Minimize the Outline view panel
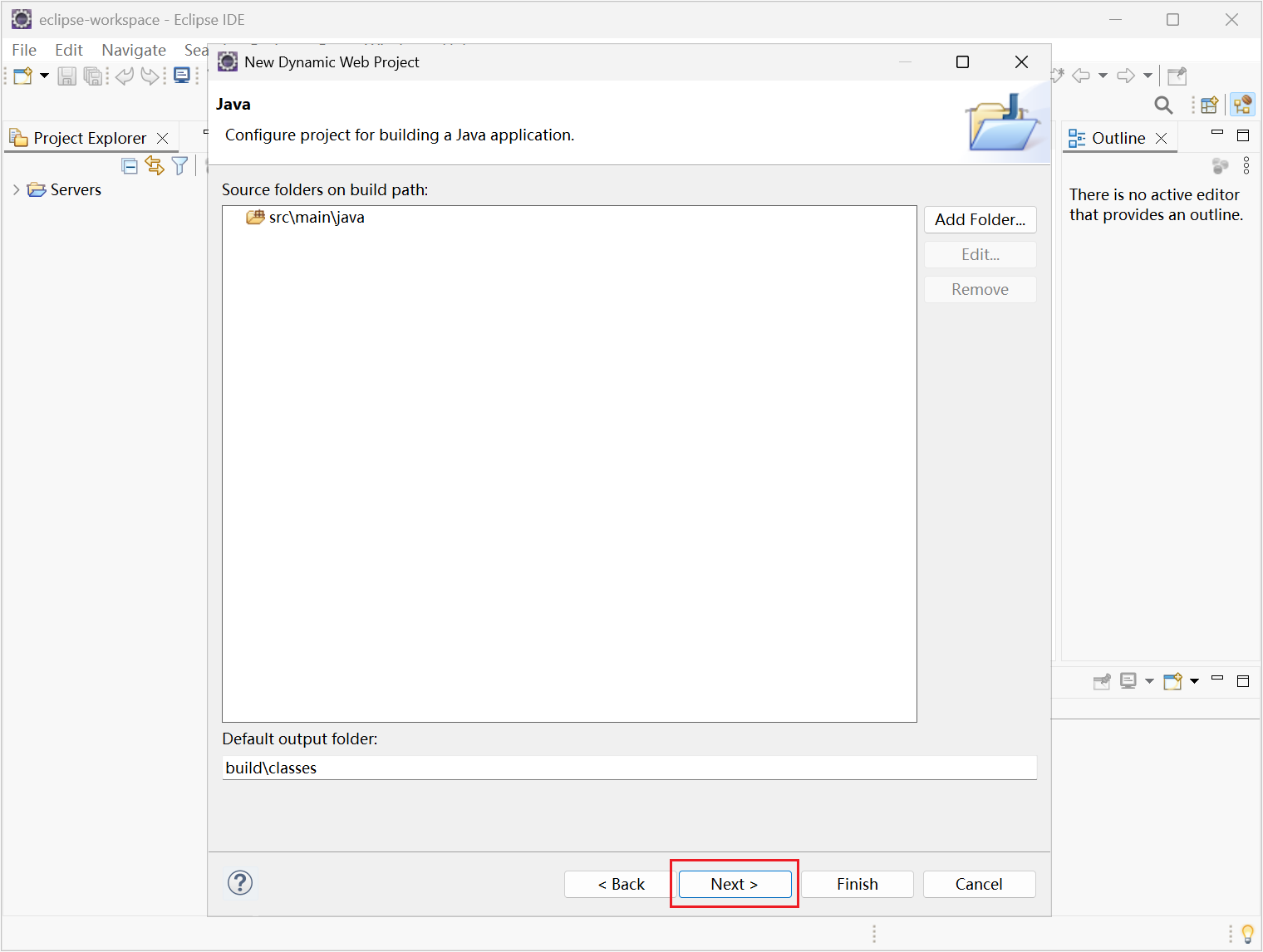Image resolution: width=1263 pixels, height=952 pixels. coord(1218,133)
